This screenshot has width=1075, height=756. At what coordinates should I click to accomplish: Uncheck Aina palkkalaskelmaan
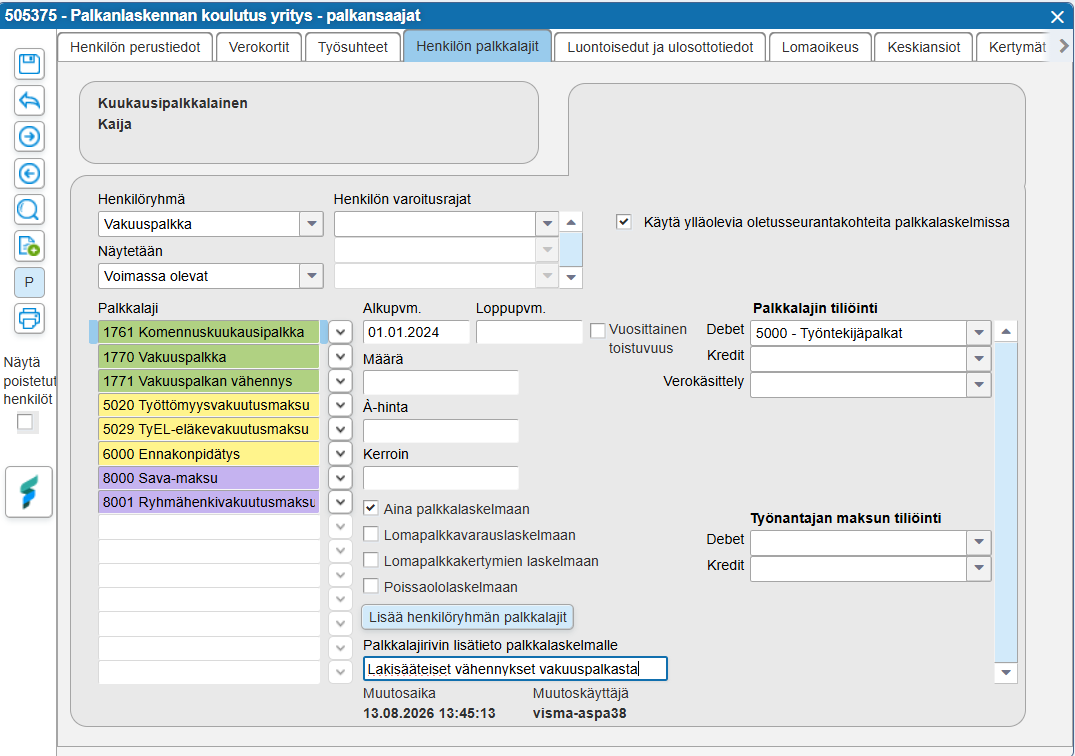371,508
